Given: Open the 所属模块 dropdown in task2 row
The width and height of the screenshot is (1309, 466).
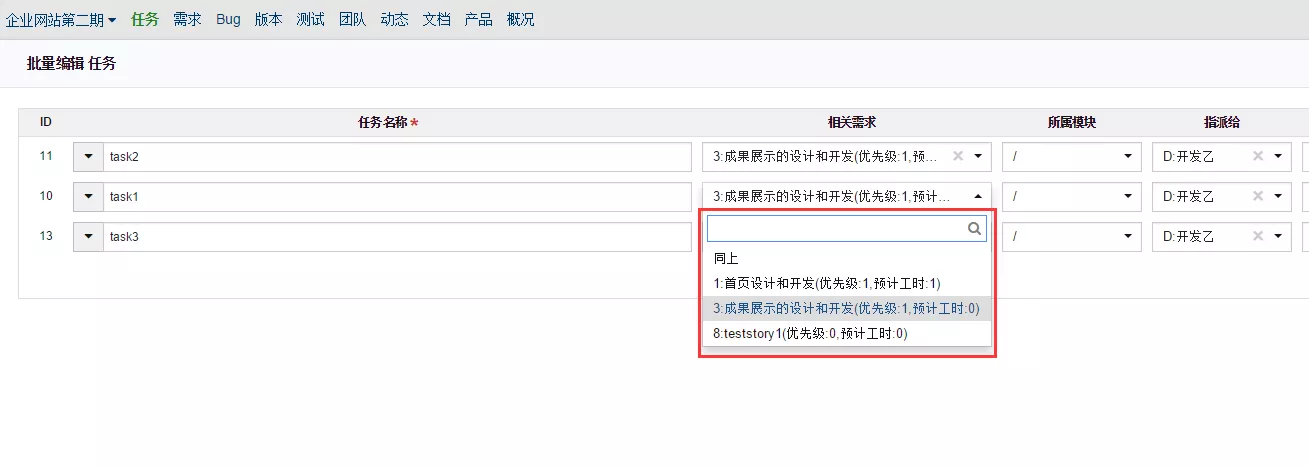Looking at the screenshot, I should click(x=1072, y=157).
